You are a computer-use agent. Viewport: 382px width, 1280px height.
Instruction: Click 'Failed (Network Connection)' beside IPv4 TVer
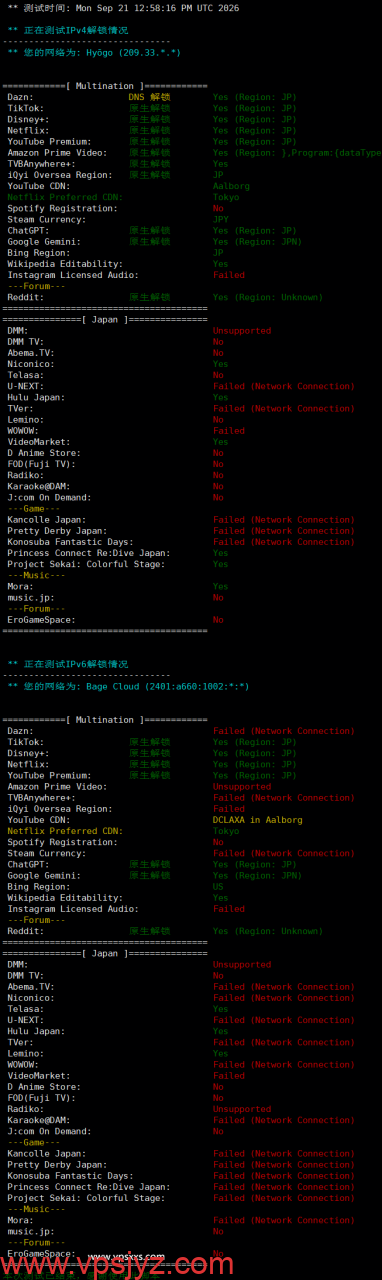(283, 408)
